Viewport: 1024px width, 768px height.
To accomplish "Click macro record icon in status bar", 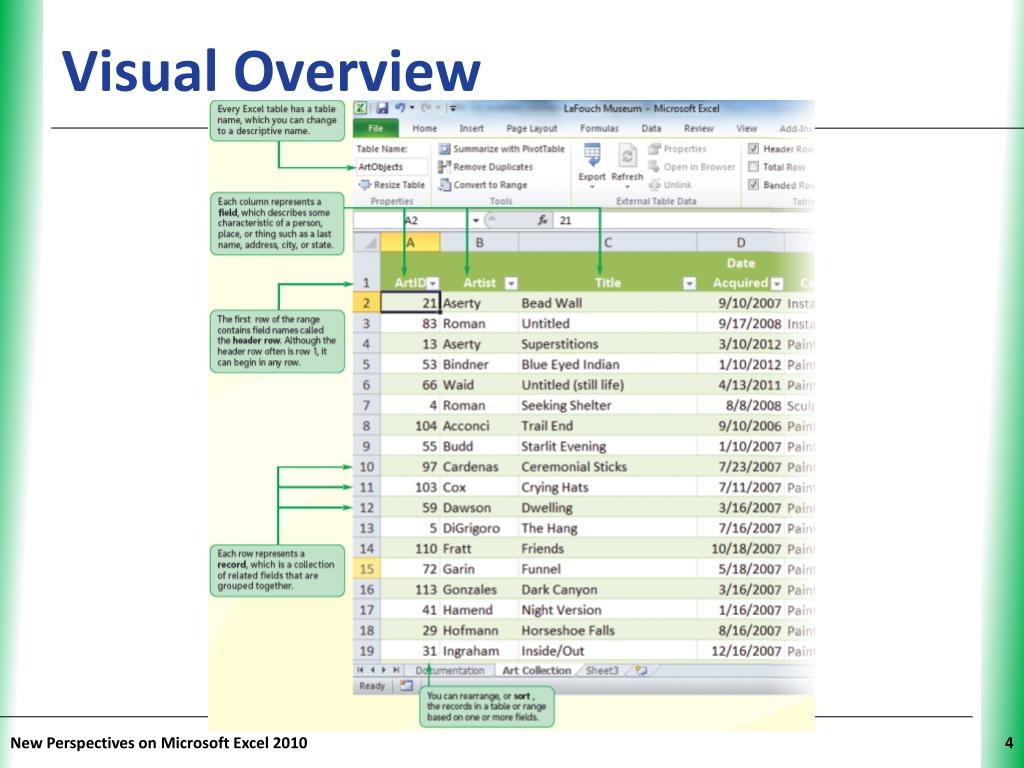I will point(406,686).
